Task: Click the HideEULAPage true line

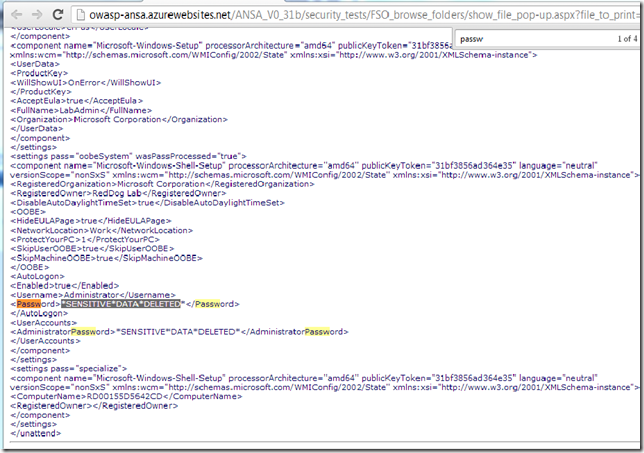Action: point(91,221)
